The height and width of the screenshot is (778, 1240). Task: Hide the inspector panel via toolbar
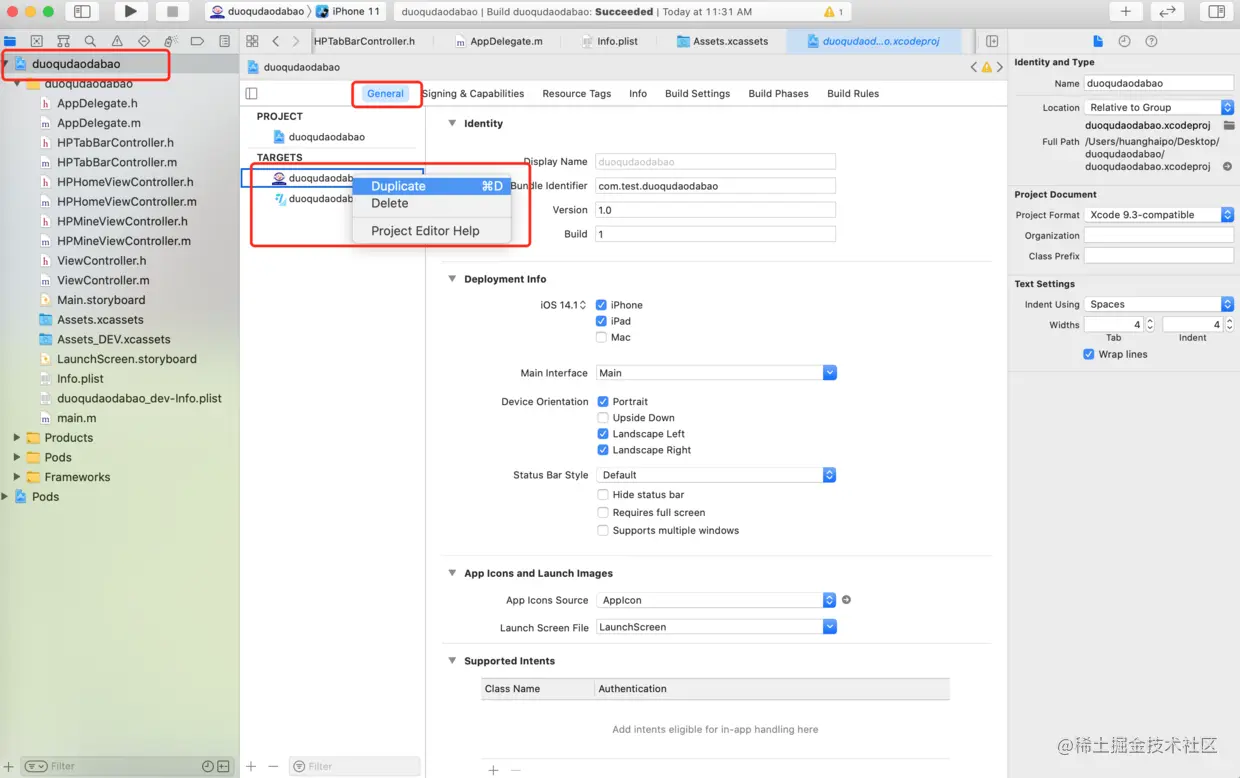[1216, 12]
